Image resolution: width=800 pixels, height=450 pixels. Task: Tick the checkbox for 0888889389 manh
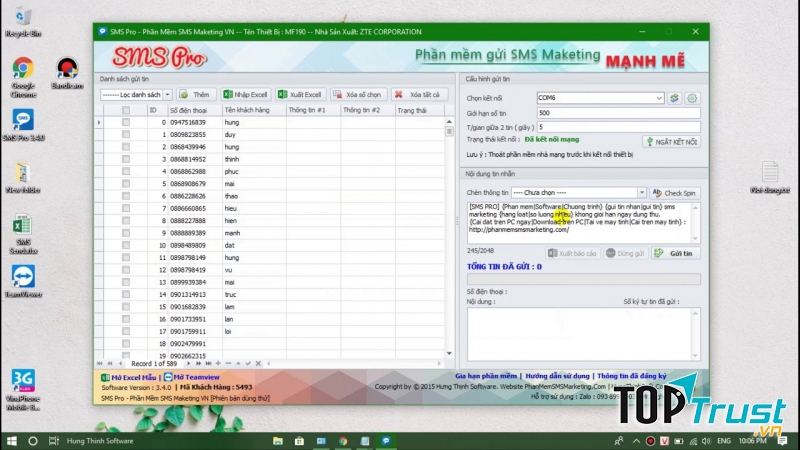click(126, 233)
